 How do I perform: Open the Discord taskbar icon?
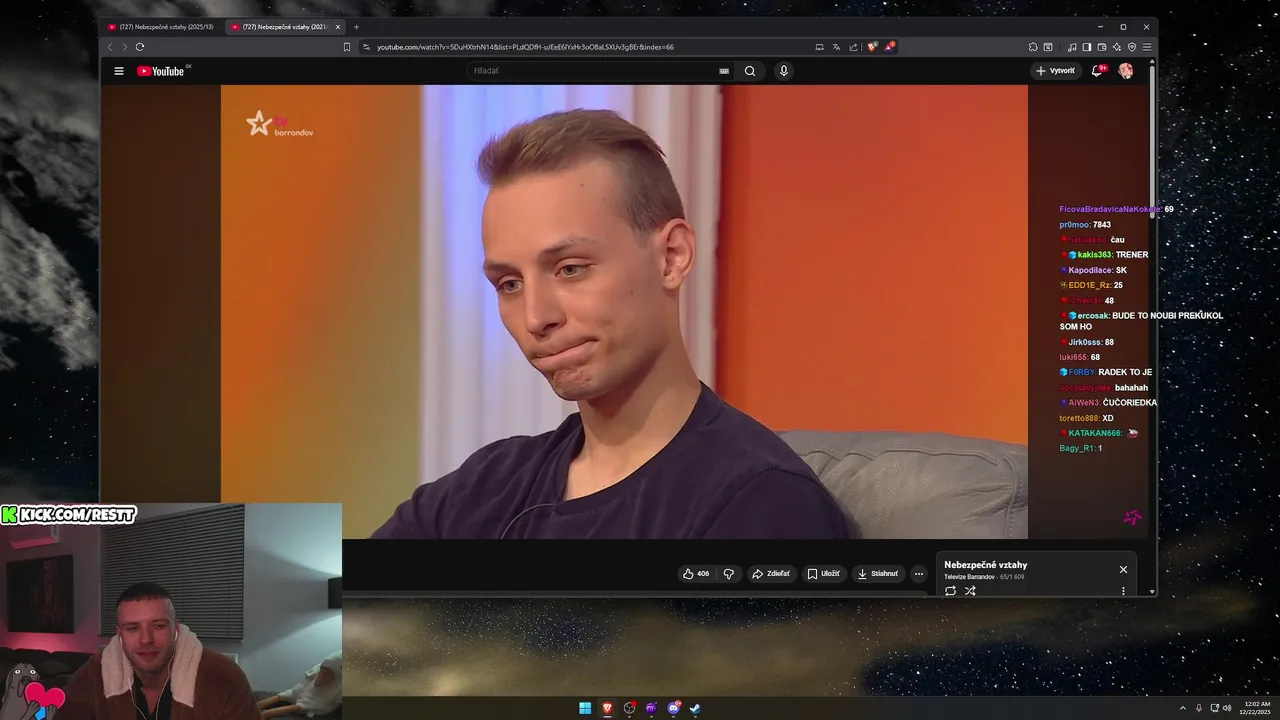point(674,708)
